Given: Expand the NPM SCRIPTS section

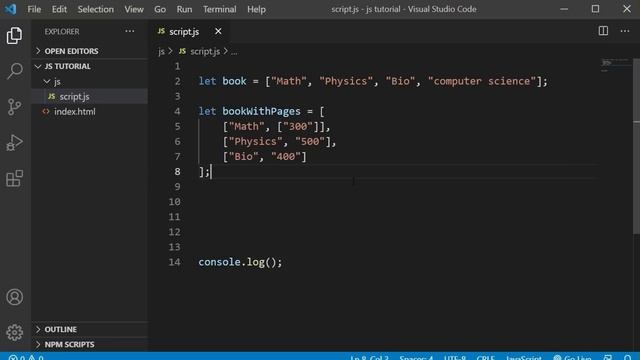Looking at the screenshot, I should pyautogui.click(x=90, y=344).
